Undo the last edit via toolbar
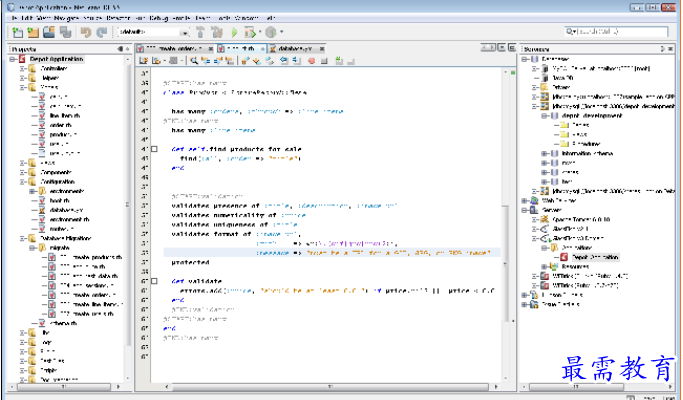The width and height of the screenshot is (683, 400). [86, 32]
